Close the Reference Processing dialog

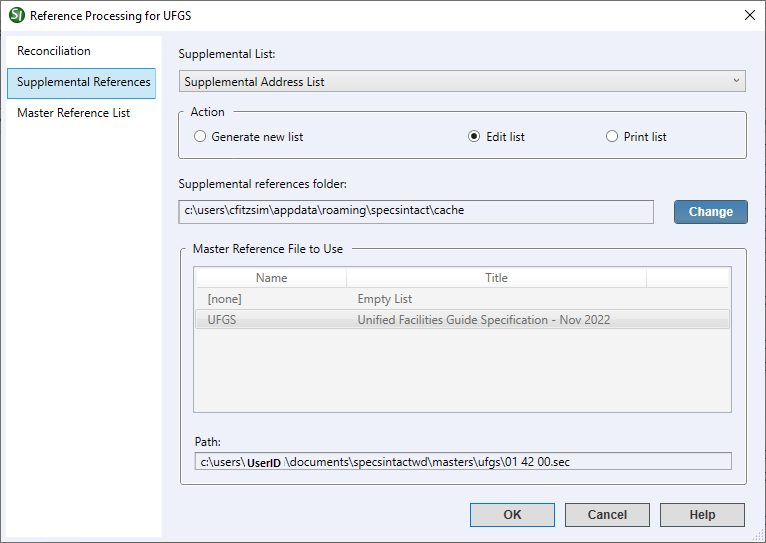click(749, 15)
